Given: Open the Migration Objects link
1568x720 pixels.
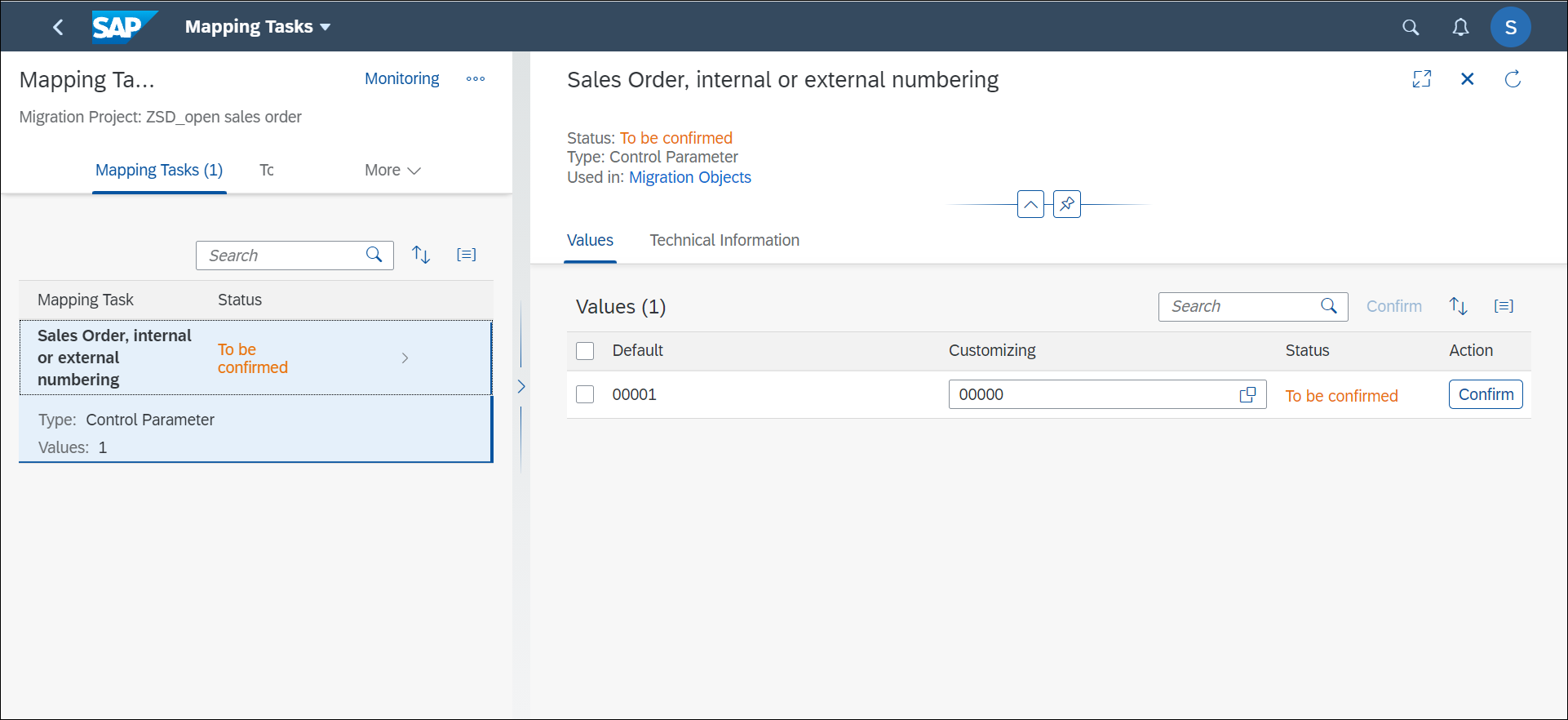Looking at the screenshot, I should click(x=690, y=178).
